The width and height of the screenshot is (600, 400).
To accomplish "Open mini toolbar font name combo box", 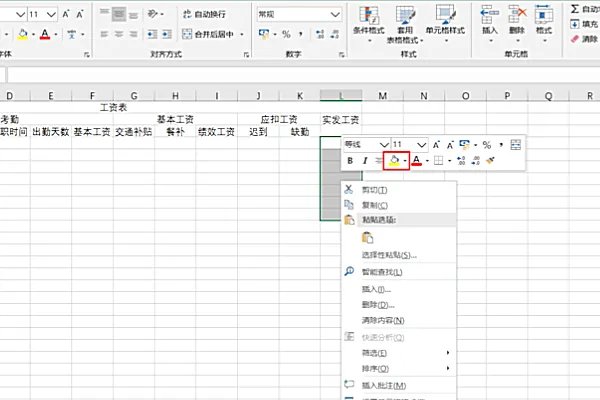I will coord(366,144).
